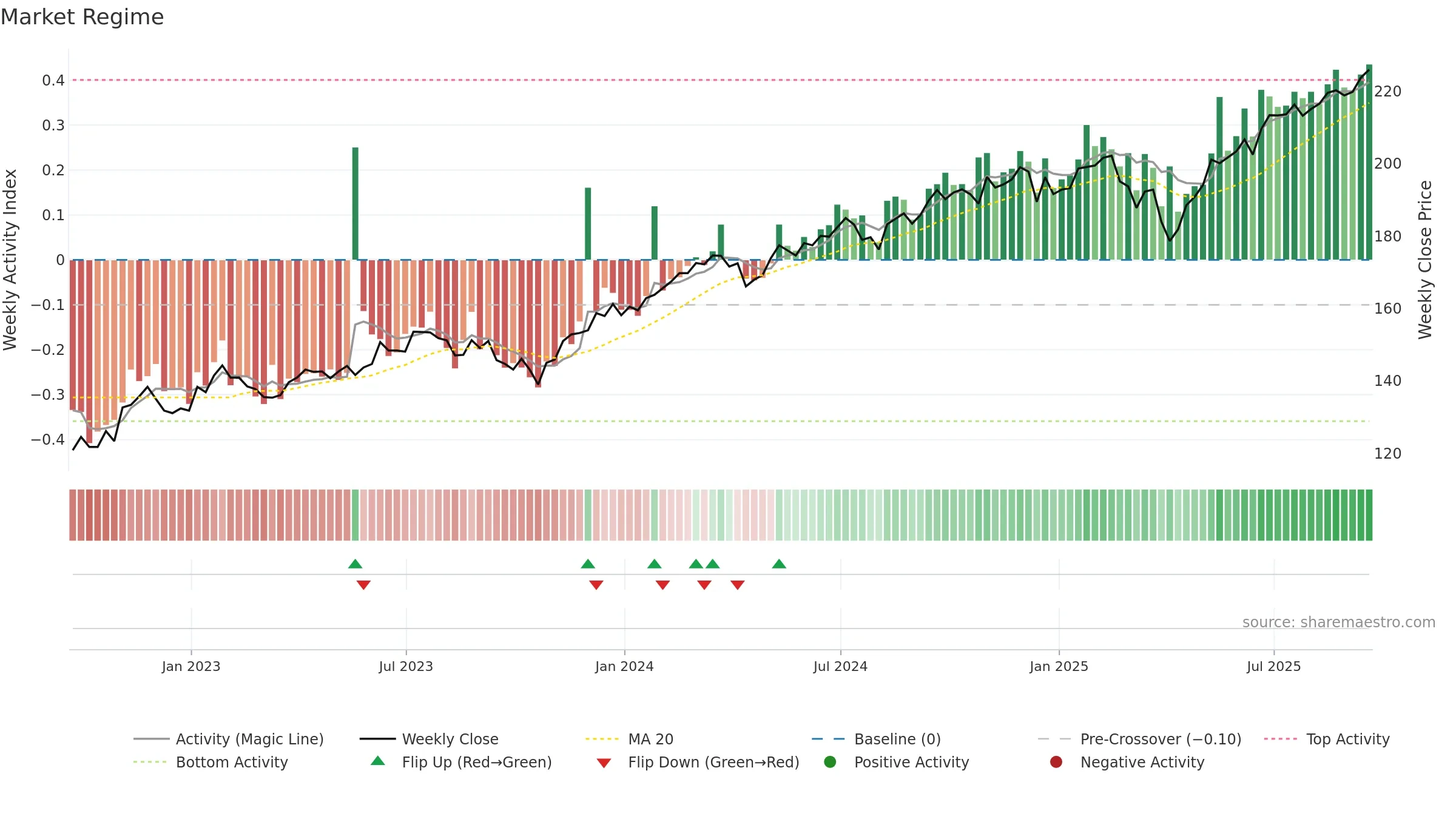Toggle the Weekly Close legend entry
Image resolution: width=1456 pixels, height=819 pixels.
click(x=429, y=739)
